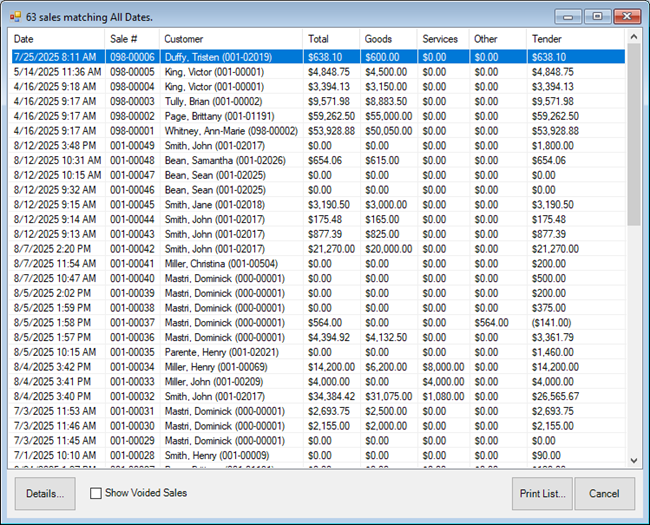This screenshot has width=650, height=525.
Task: Sort by the Customer column header
Action: pyautogui.click(x=231, y=39)
